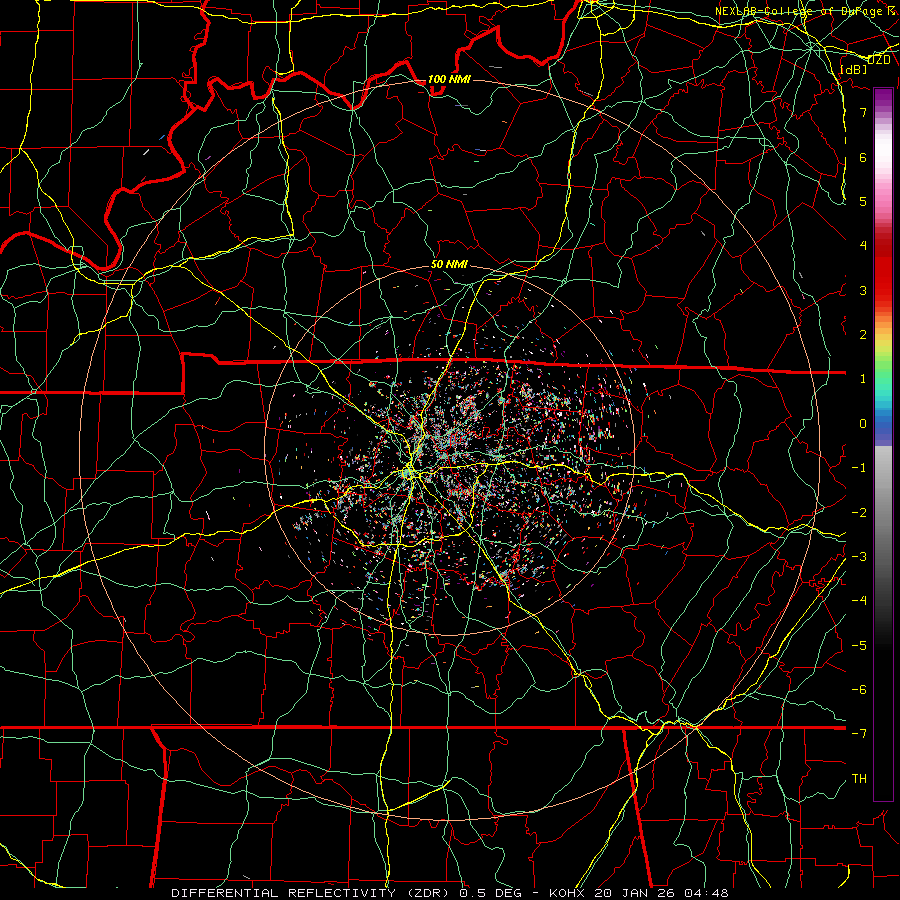This screenshot has width=900, height=900.
Task: Click the "[dB]" unit label above the scale
Action: click(x=854, y=70)
